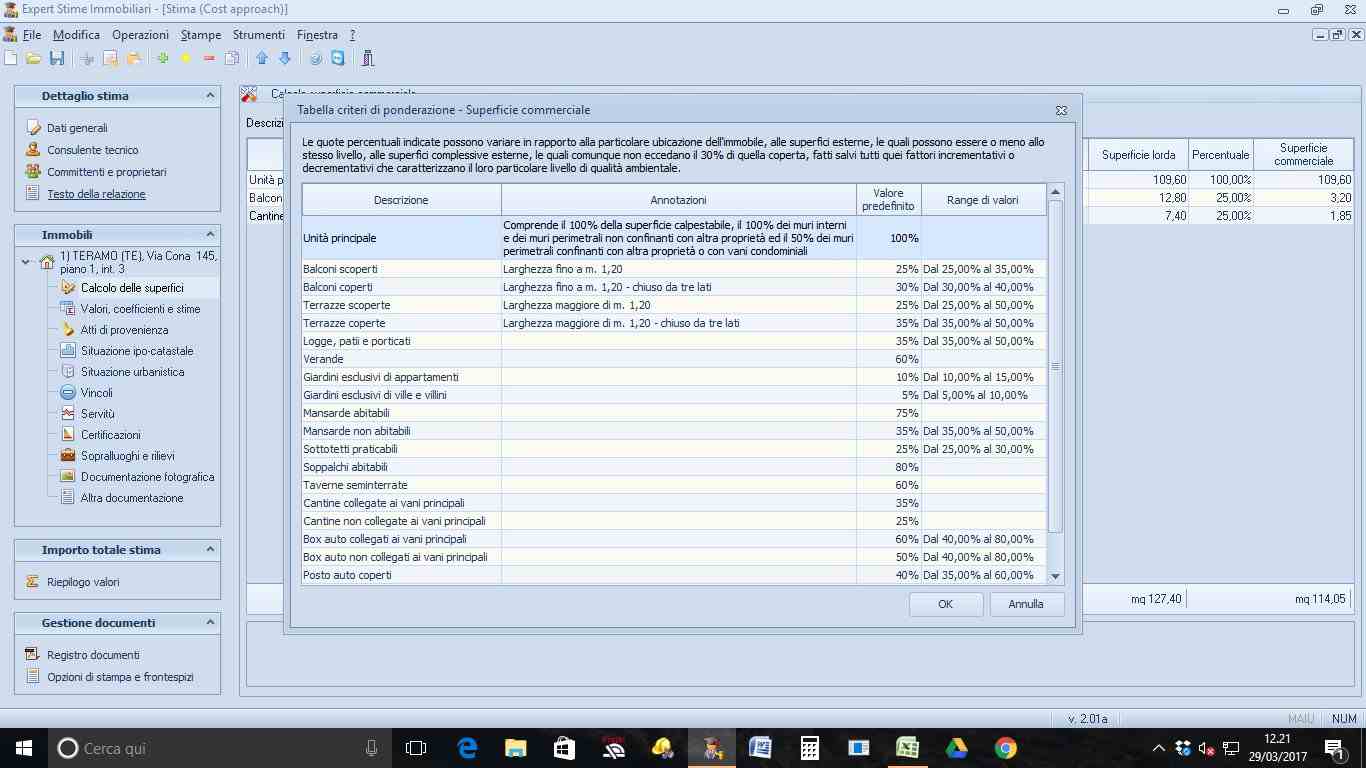Collapse the TERAMO property tree node
The height and width of the screenshot is (768, 1366).
pyautogui.click(x=26, y=263)
